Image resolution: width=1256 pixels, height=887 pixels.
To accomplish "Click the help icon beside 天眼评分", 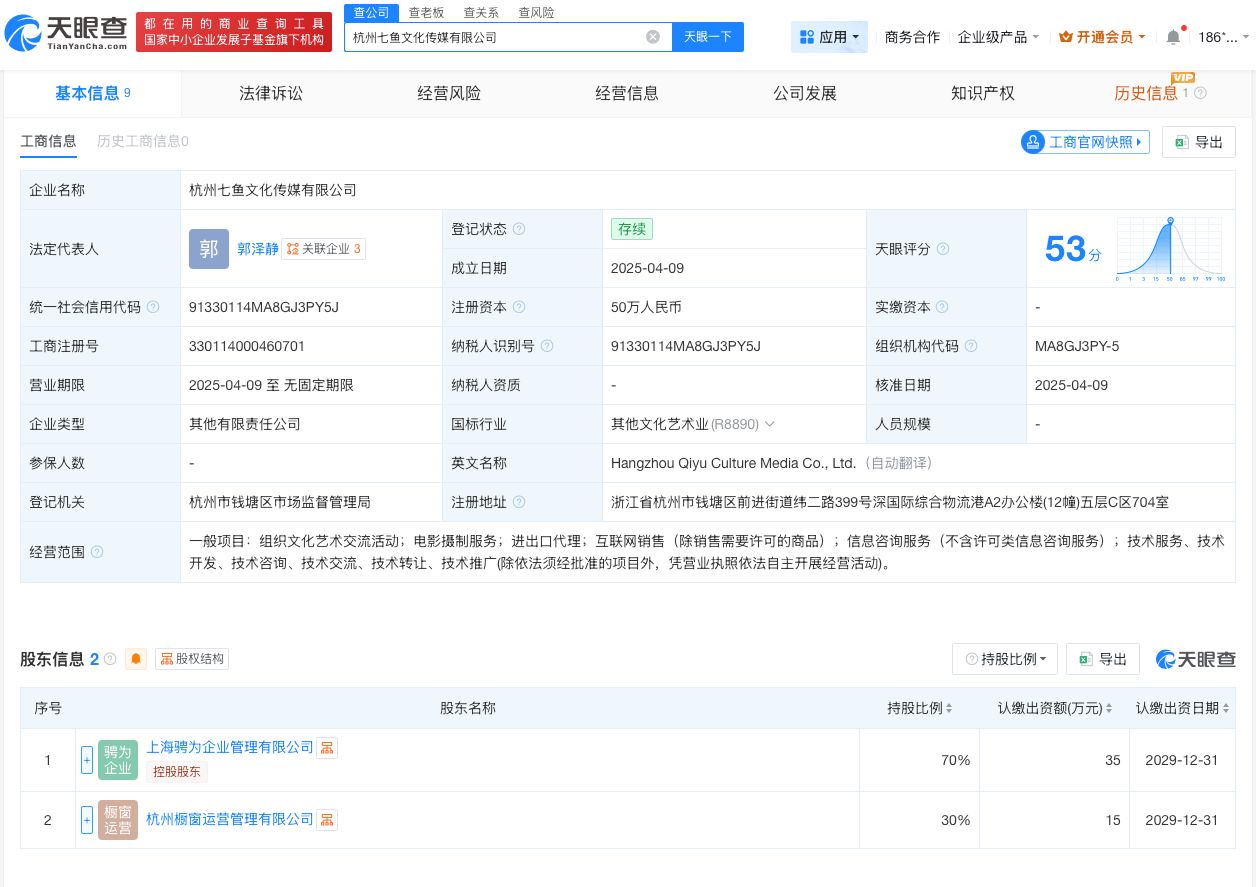I will pos(943,249).
